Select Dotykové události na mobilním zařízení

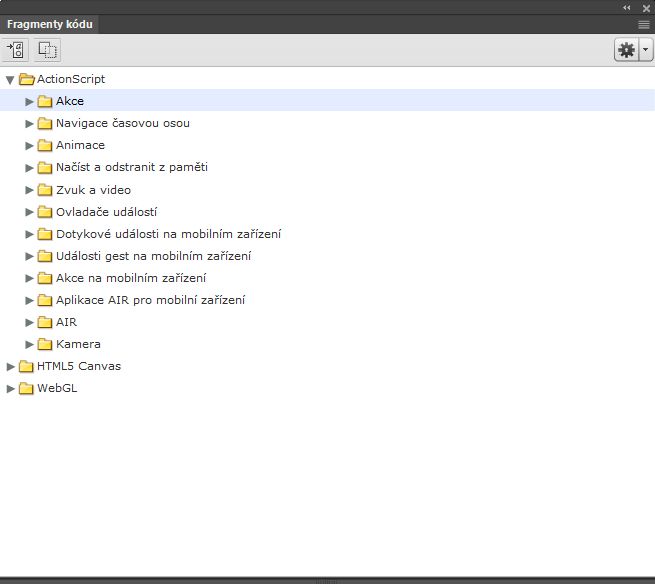tap(168, 233)
